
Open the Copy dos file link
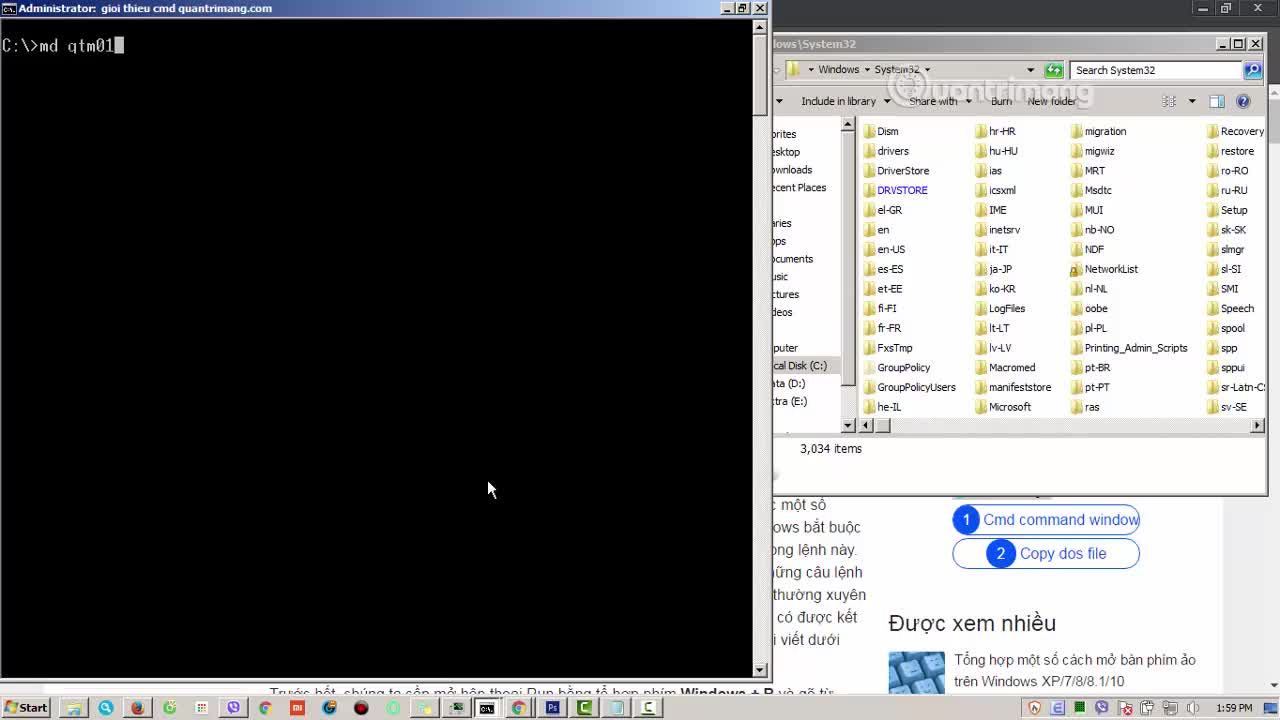(x=1046, y=553)
